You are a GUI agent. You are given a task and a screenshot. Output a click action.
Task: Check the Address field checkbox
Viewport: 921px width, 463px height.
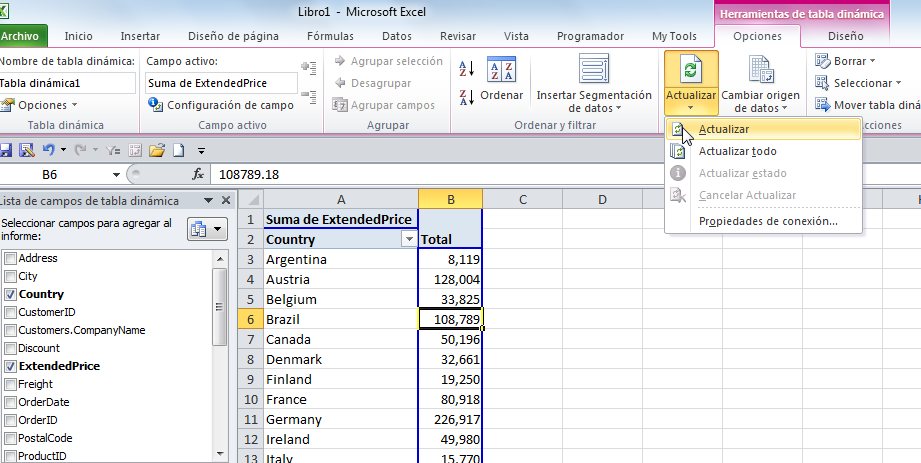[10, 259]
